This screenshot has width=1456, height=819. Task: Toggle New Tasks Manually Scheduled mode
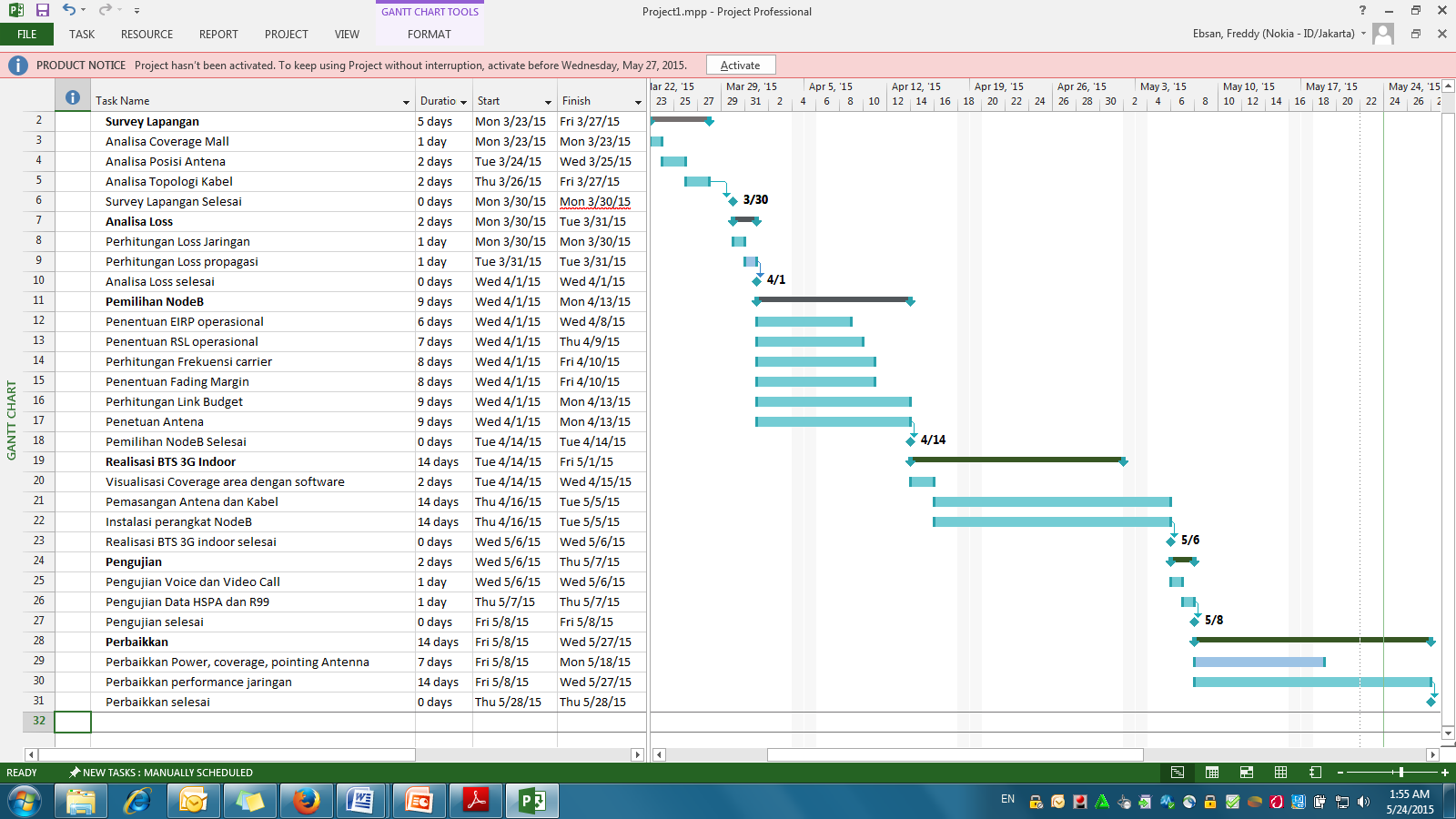click(x=161, y=773)
